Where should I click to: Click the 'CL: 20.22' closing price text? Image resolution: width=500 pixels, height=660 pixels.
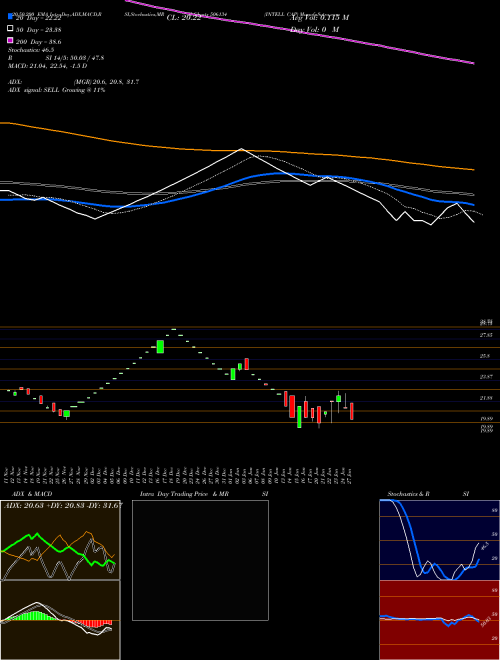(x=184, y=18)
